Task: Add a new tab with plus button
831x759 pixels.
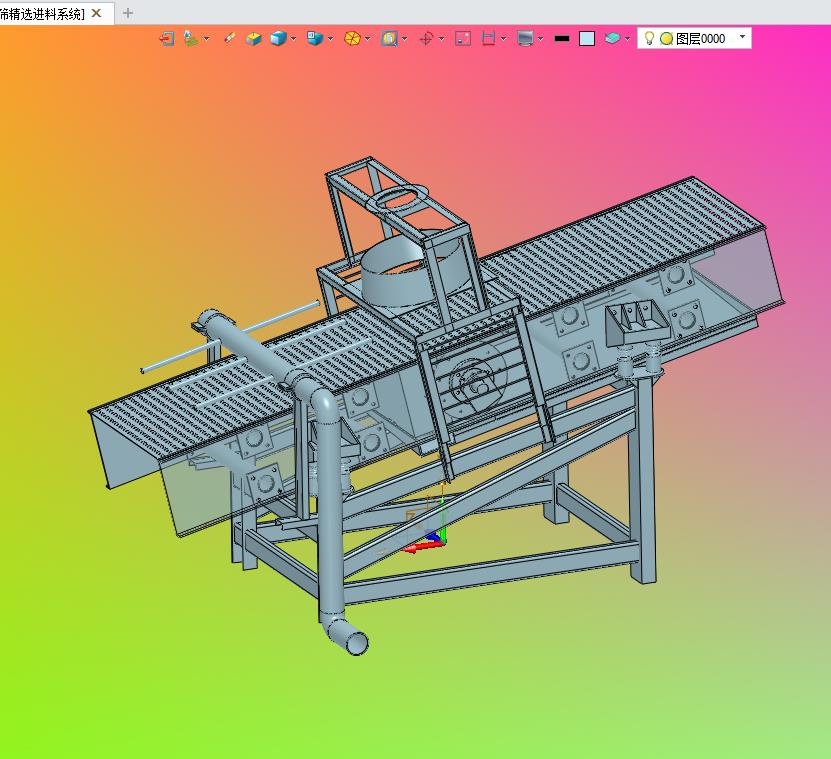Action: [127, 13]
